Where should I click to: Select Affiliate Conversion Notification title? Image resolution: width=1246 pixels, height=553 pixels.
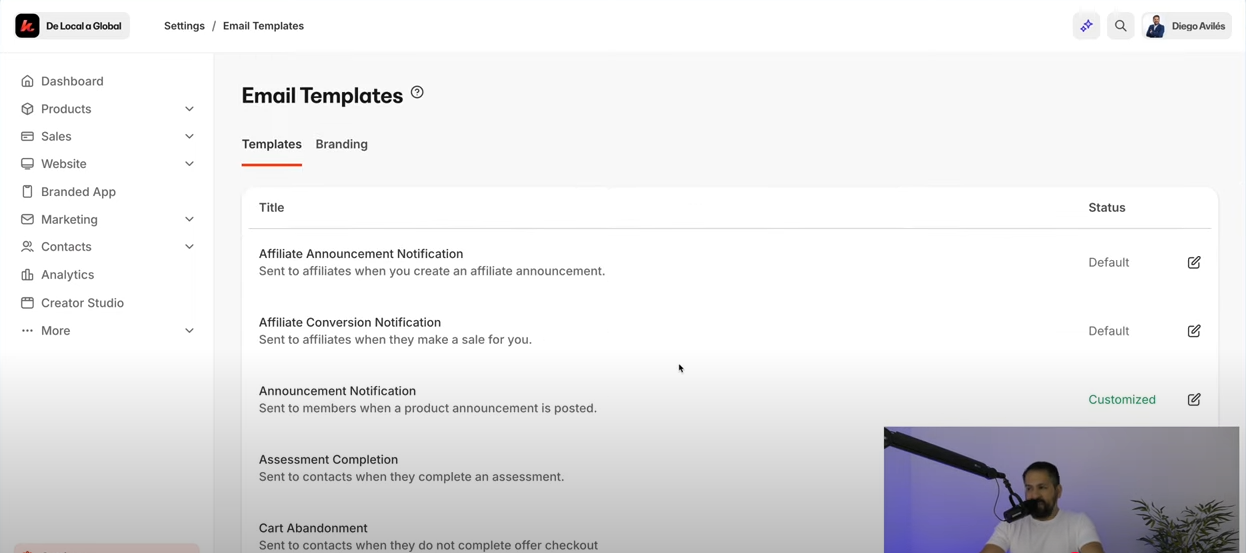350,322
